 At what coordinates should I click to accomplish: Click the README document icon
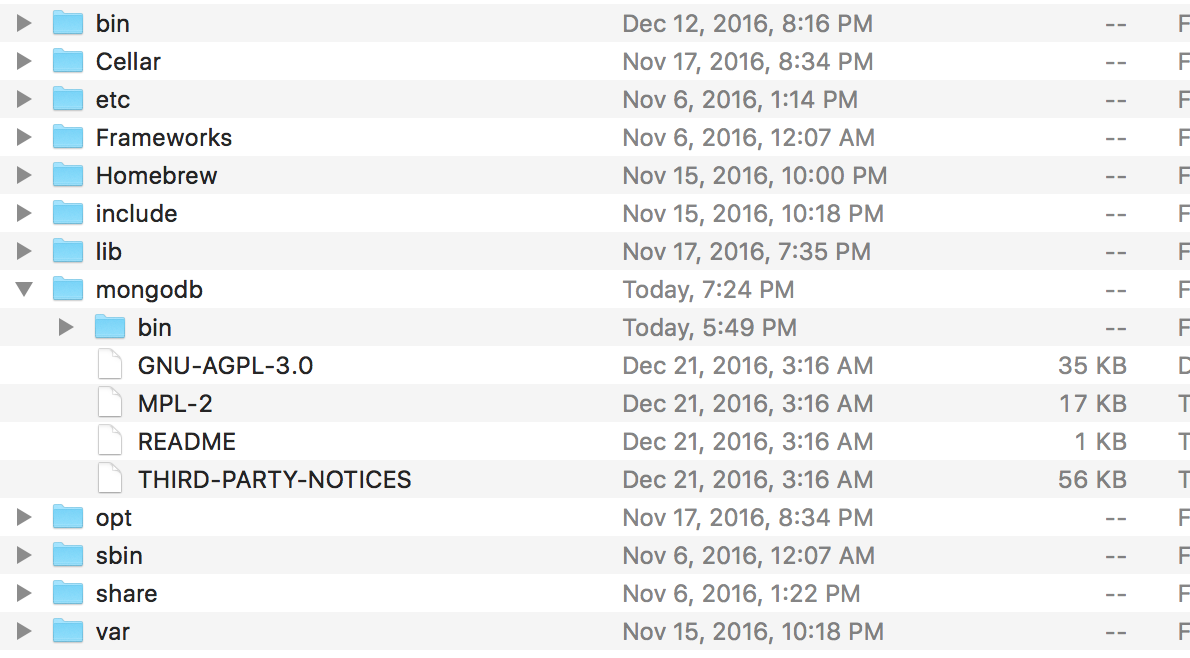[110, 441]
